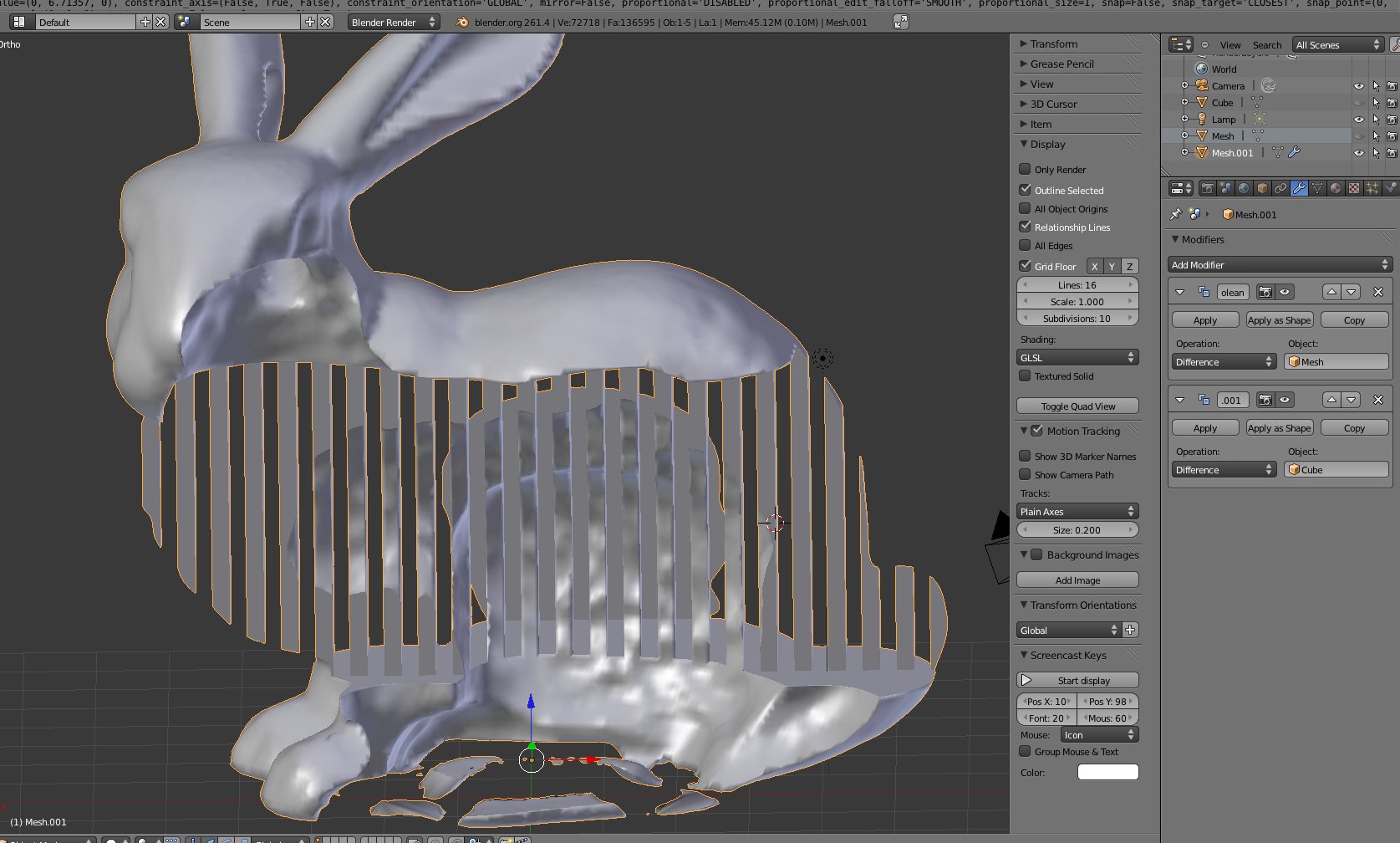Image resolution: width=1400 pixels, height=843 pixels.
Task: Expand the Transform panel
Action: point(1053,43)
